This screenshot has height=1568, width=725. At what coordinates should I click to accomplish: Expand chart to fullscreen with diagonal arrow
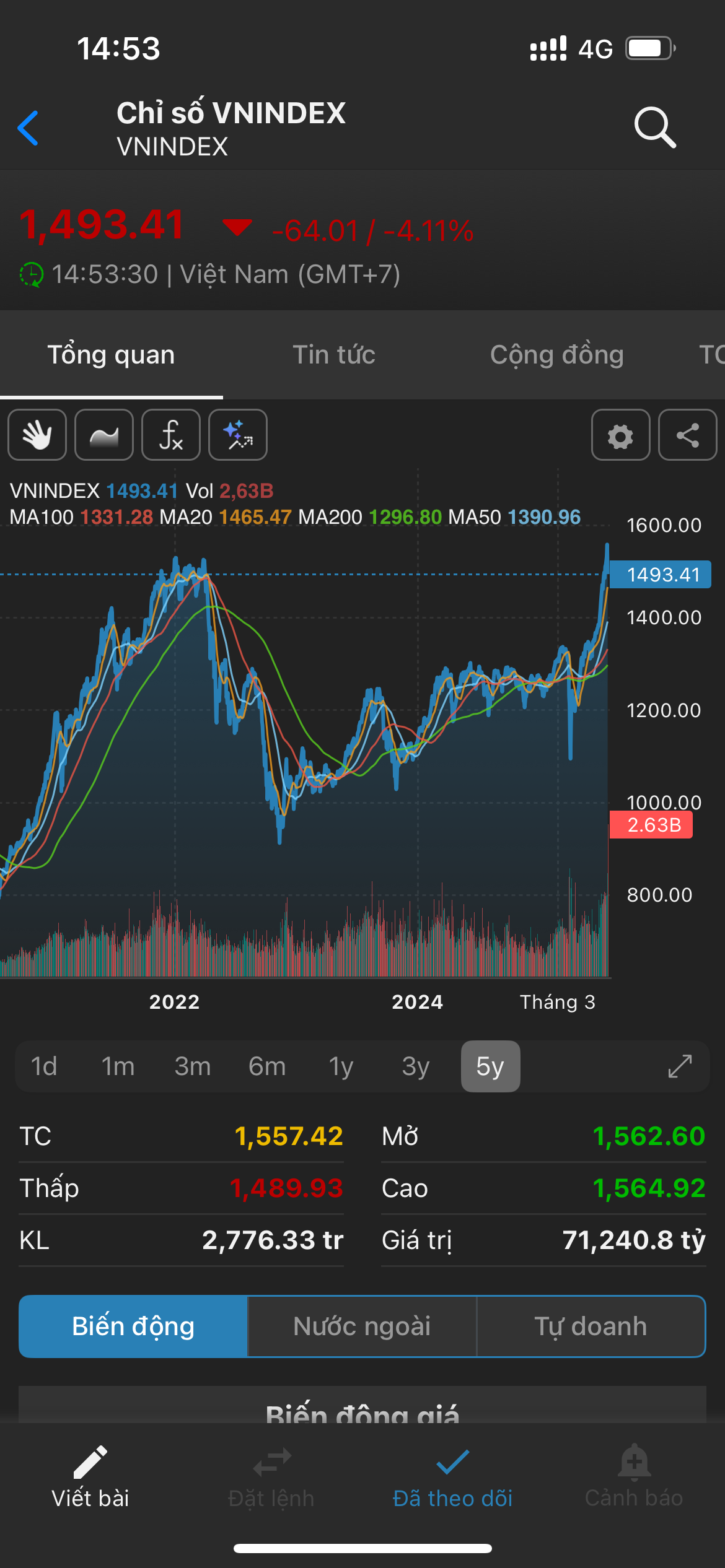pyautogui.click(x=680, y=1066)
